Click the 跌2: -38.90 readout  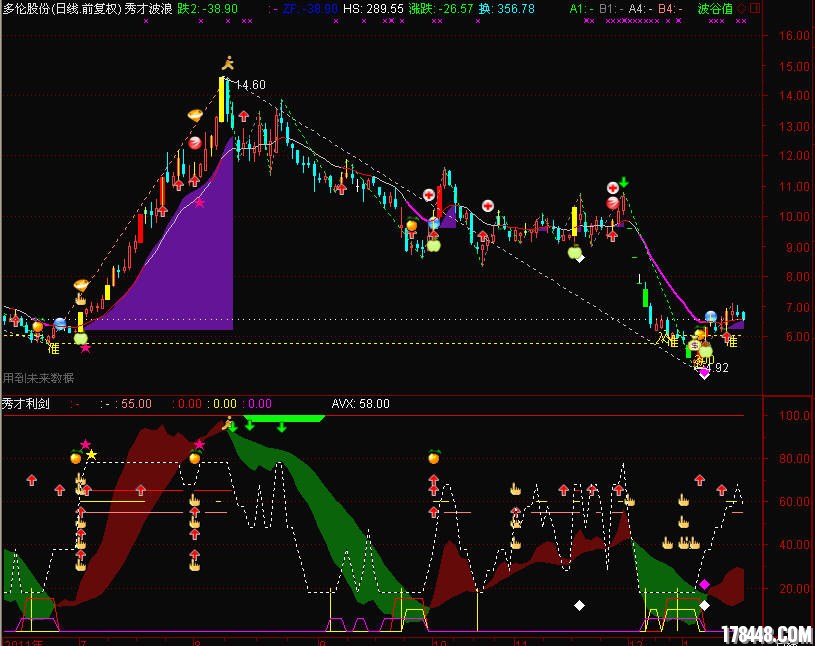(x=207, y=9)
